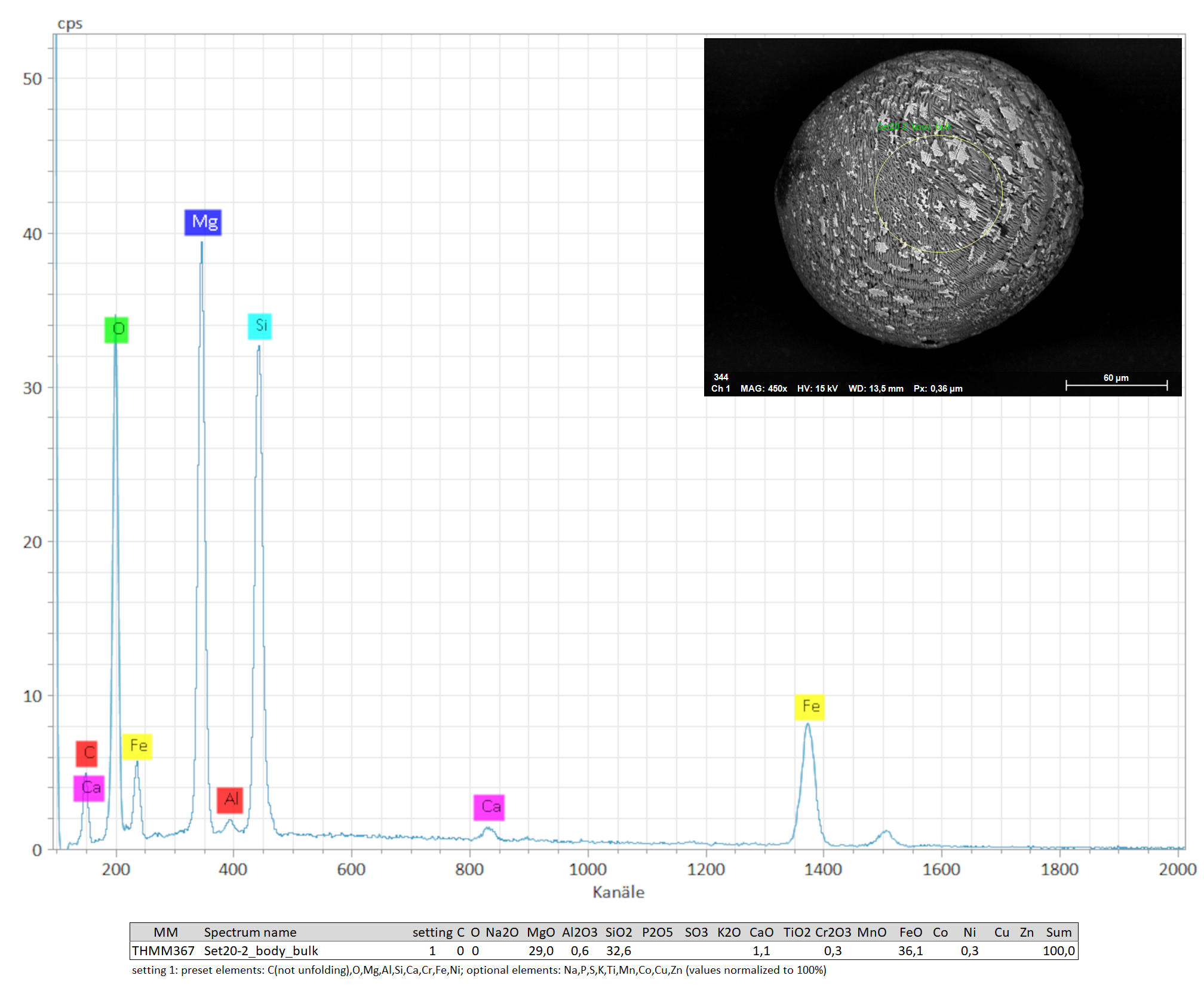Click the Ca label below the C label

(x=89, y=788)
